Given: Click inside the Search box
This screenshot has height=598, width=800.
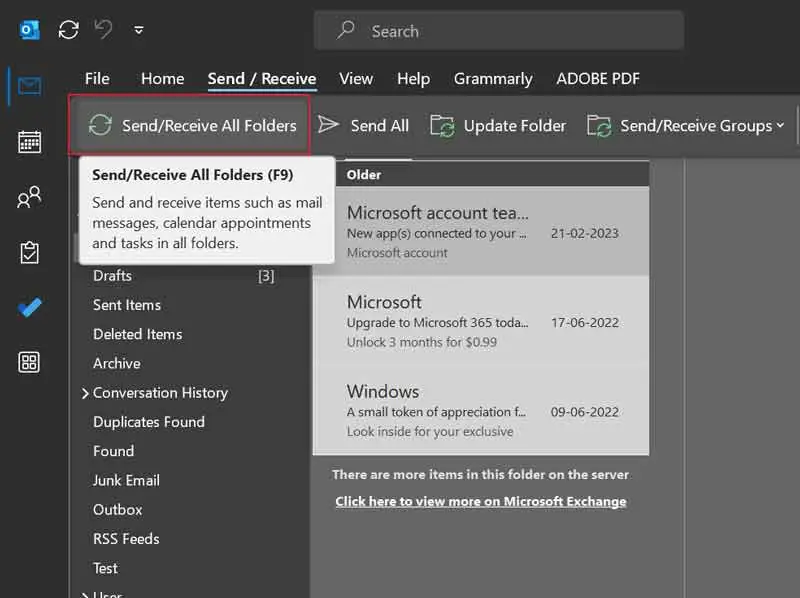Looking at the screenshot, I should (498, 31).
